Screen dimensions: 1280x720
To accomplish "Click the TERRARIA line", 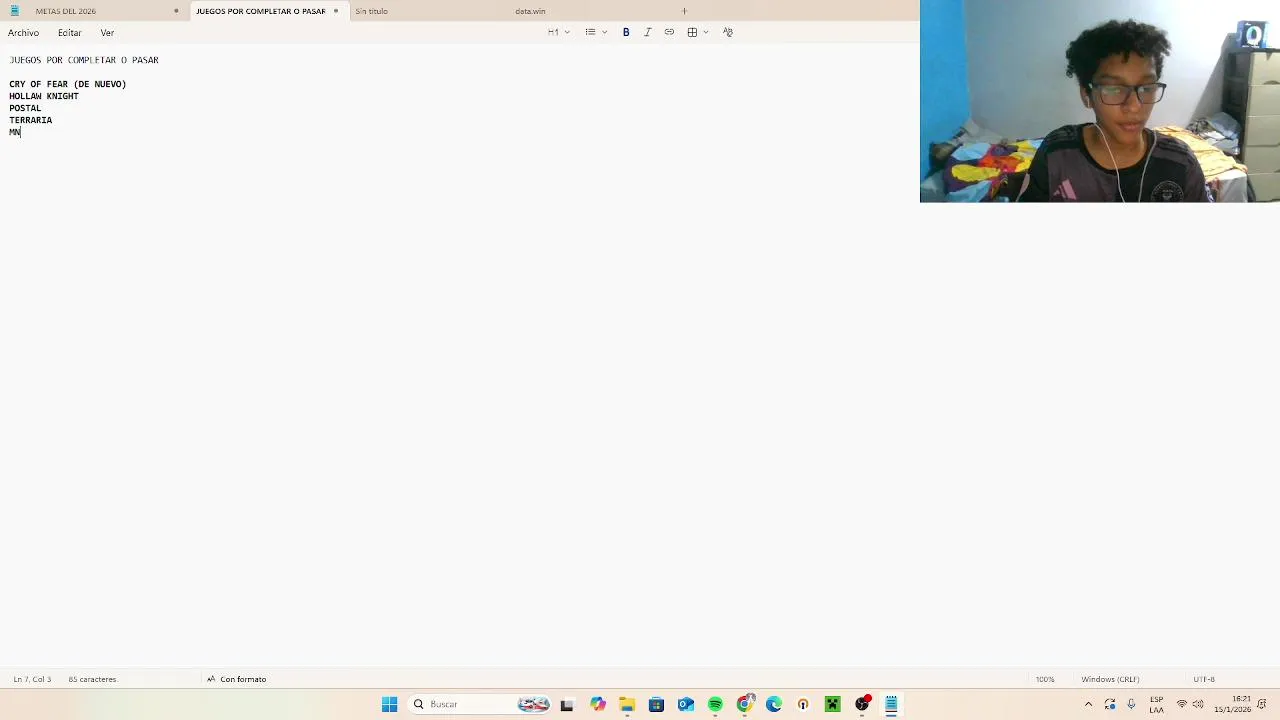I will pos(31,120).
